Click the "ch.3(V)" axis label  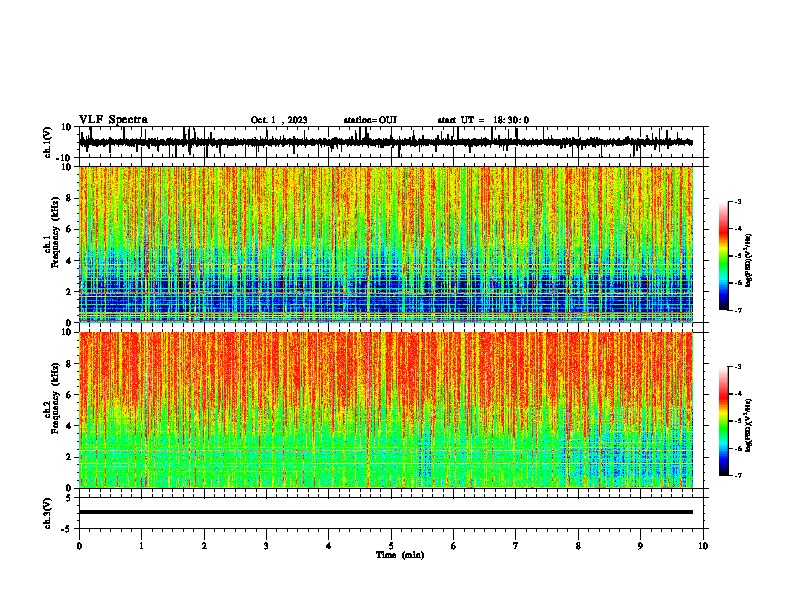point(48,513)
